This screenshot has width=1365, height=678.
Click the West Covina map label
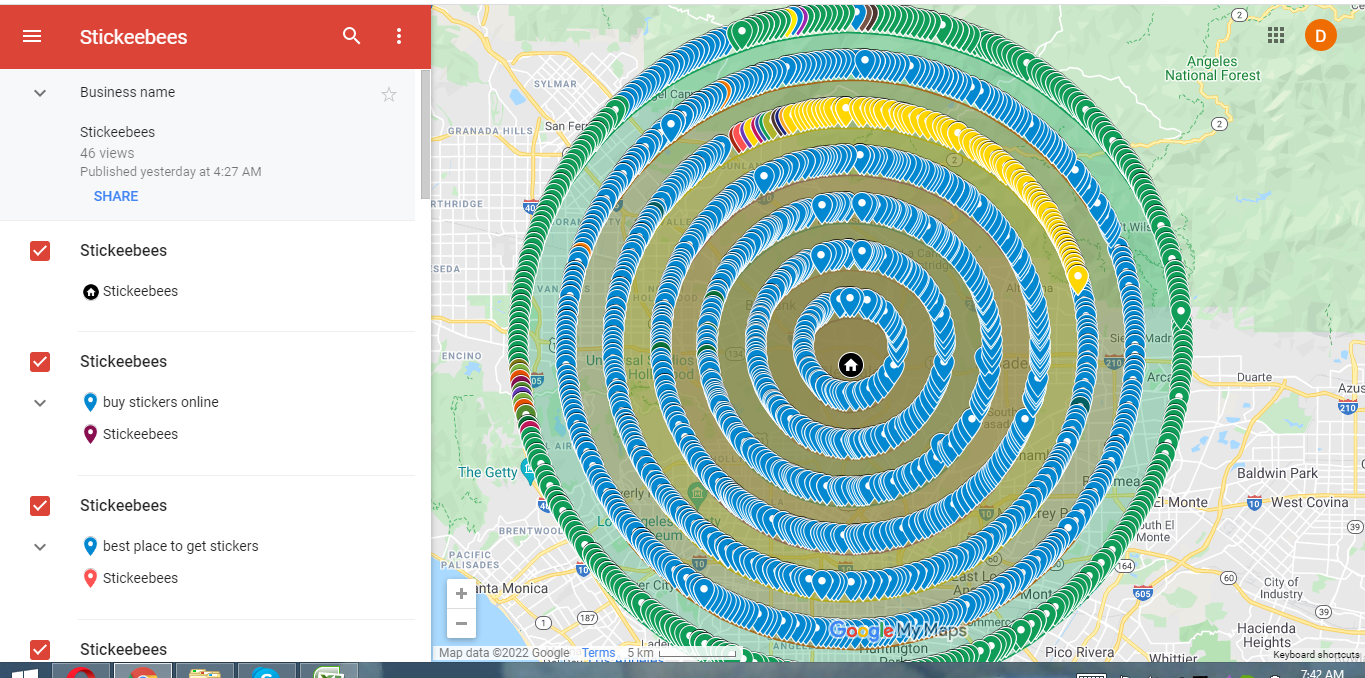coord(1310,502)
